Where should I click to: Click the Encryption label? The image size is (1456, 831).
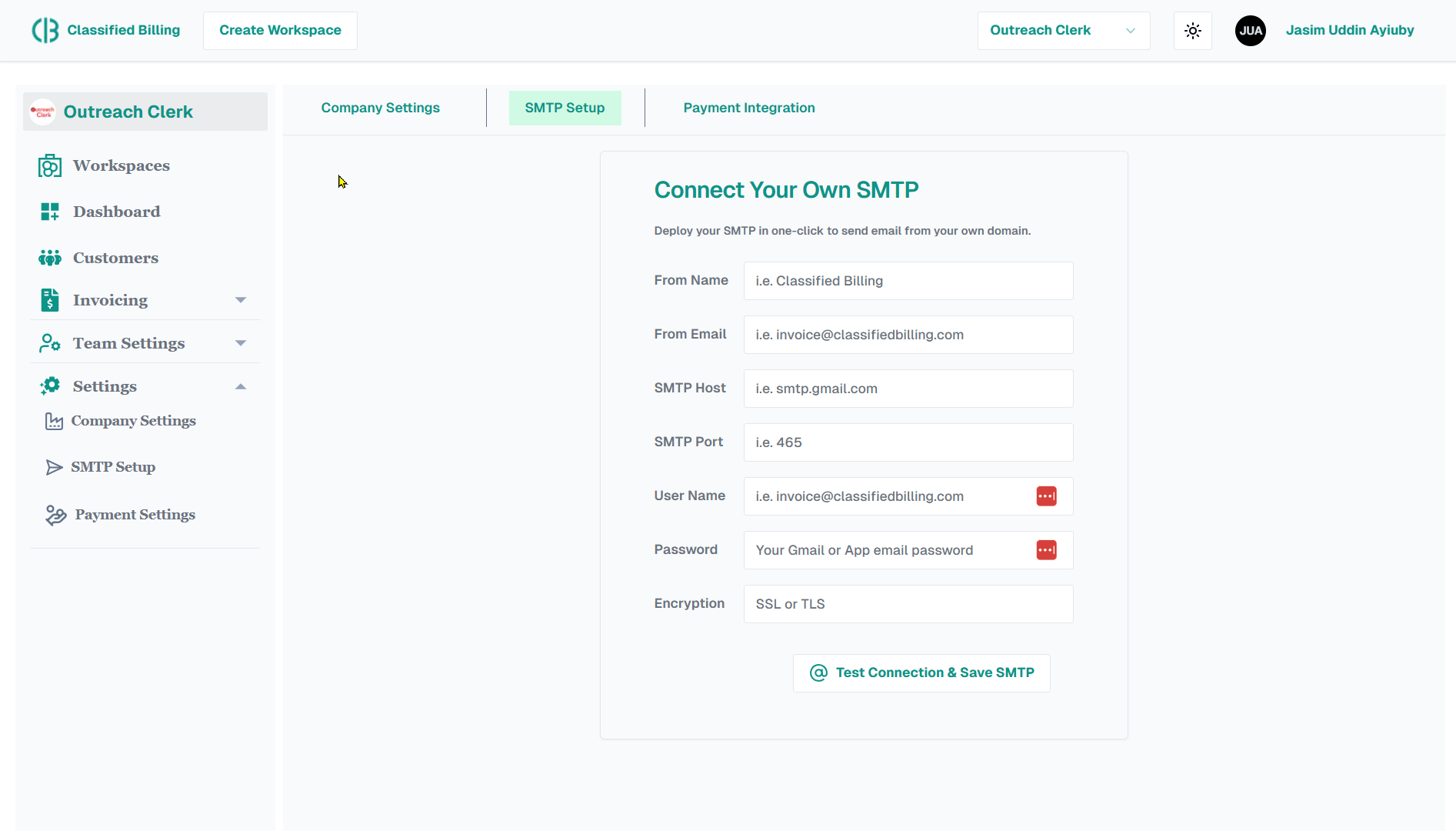pos(689,603)
